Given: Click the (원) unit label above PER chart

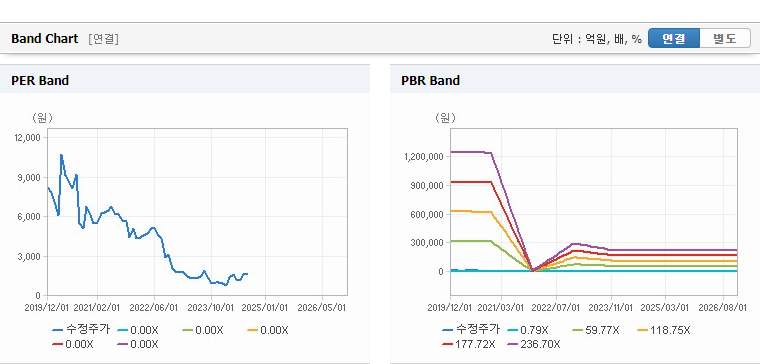Looking at the screenshot, I should point(42,118).
